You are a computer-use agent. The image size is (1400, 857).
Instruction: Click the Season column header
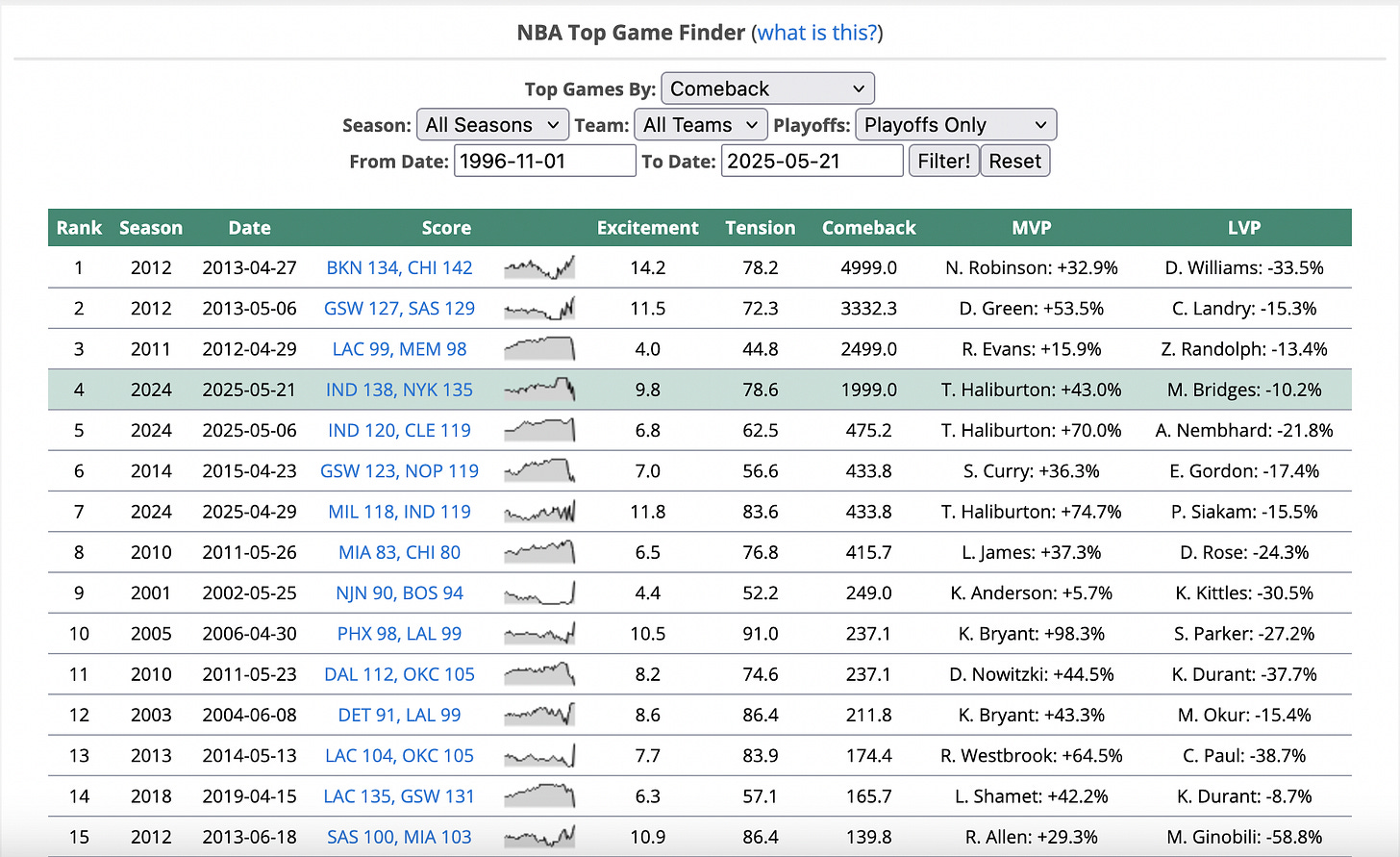click(x=151, y=228)
